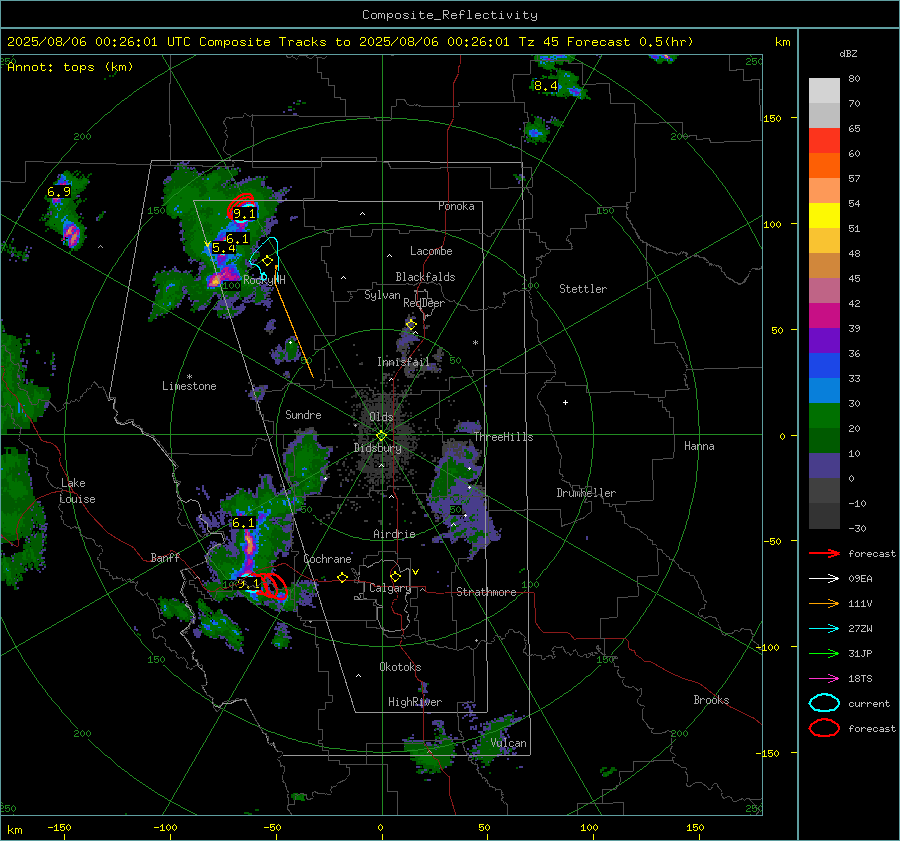This screenshot has height=841, width=900.
Task: Click the red forecast arrow in legend
Action: (x=824, y=553)
